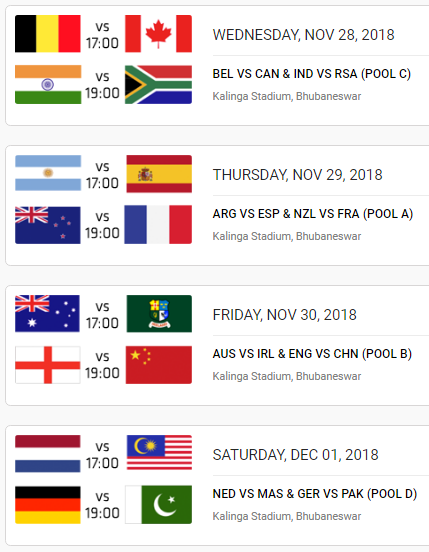Open ARG VS ESP & NZL VS FRA link
The image size is (429, 552).
point(313,214)
